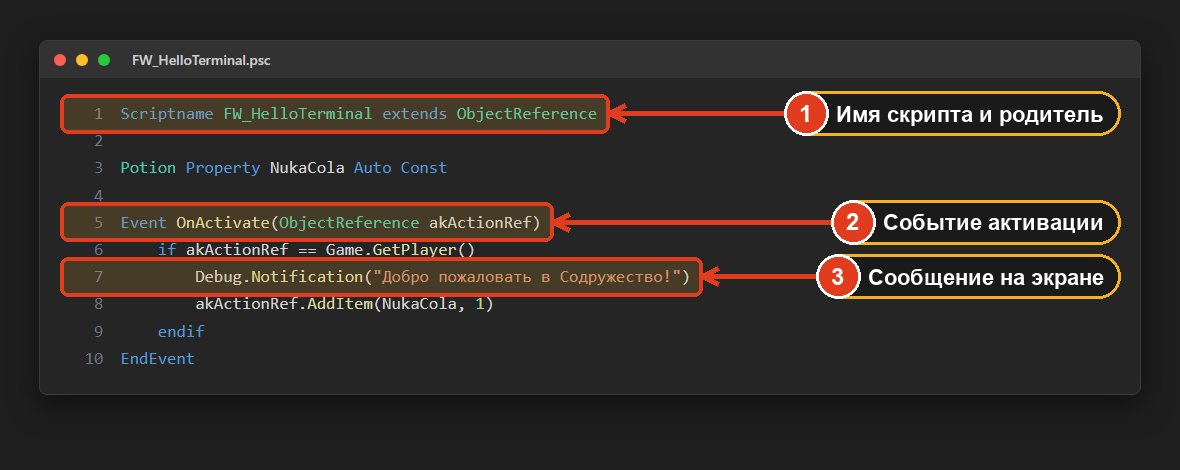1180x470 pixels.
Task: Click "akActionRef" in the if condition
Action: [x=236, y=250]
